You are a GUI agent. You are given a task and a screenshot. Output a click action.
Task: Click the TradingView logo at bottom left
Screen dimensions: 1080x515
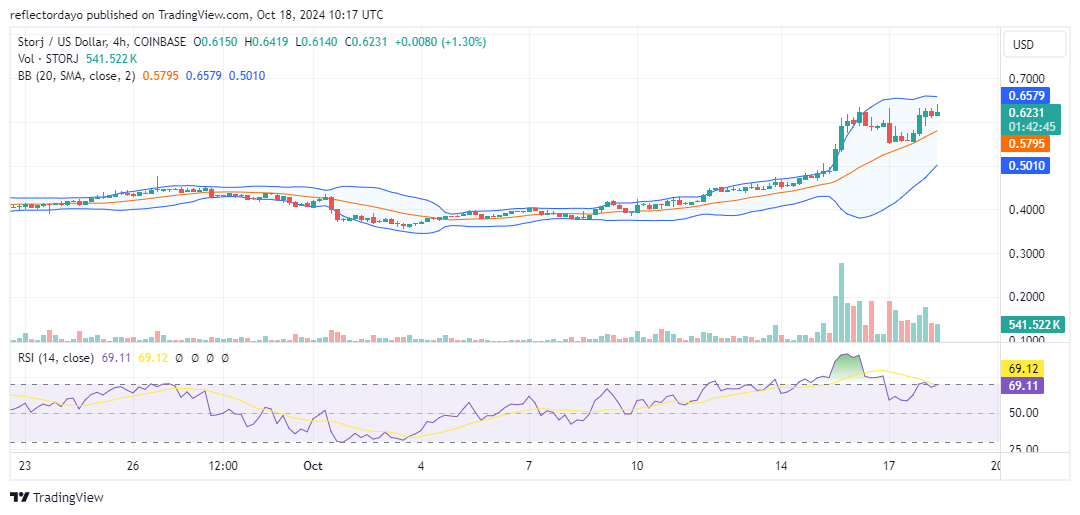point(57,497)
